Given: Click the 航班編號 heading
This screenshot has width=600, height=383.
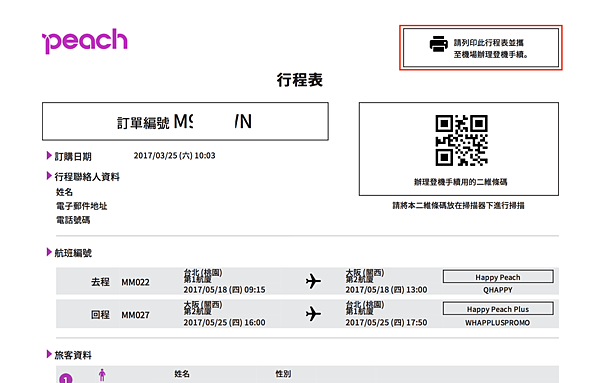Looking at the screenshot, I should coord(73,253).
